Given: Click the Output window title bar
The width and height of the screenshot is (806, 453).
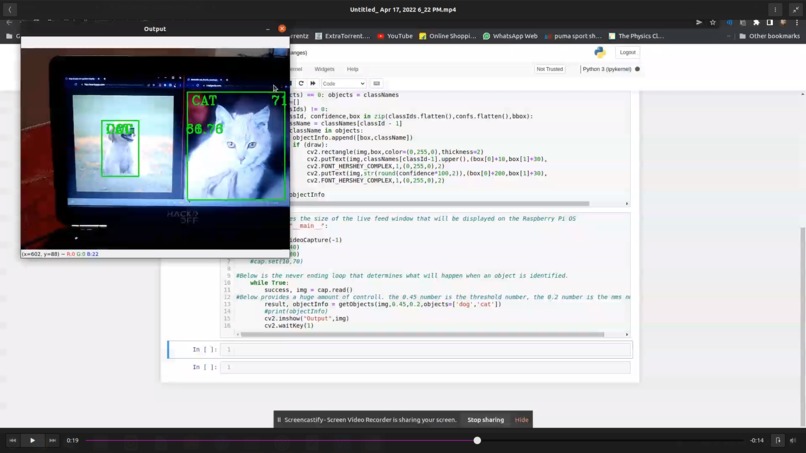Looking at the screenshot, I should [x=155, y=29].
